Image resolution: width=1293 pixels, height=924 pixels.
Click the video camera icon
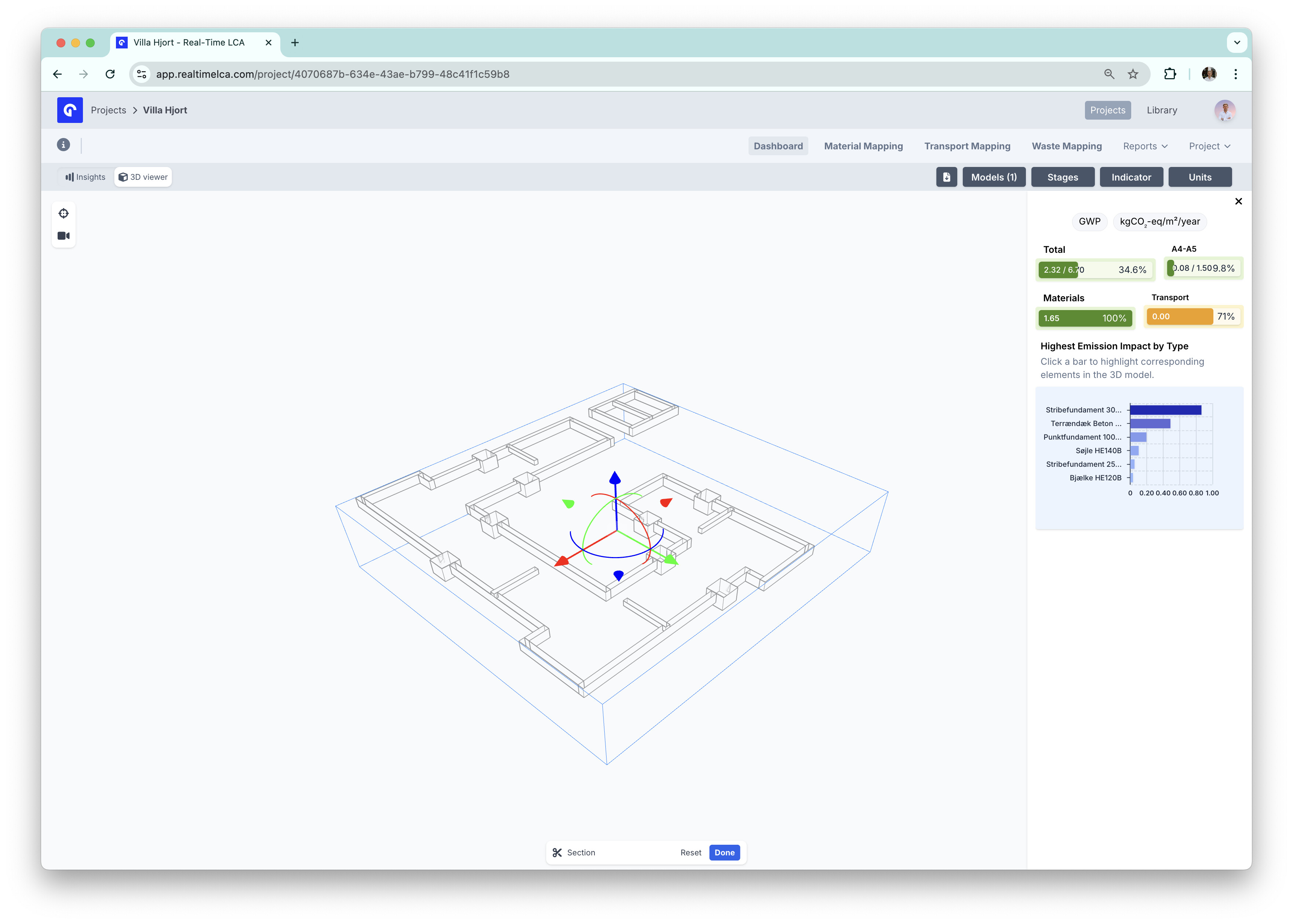tap(64, 236)
